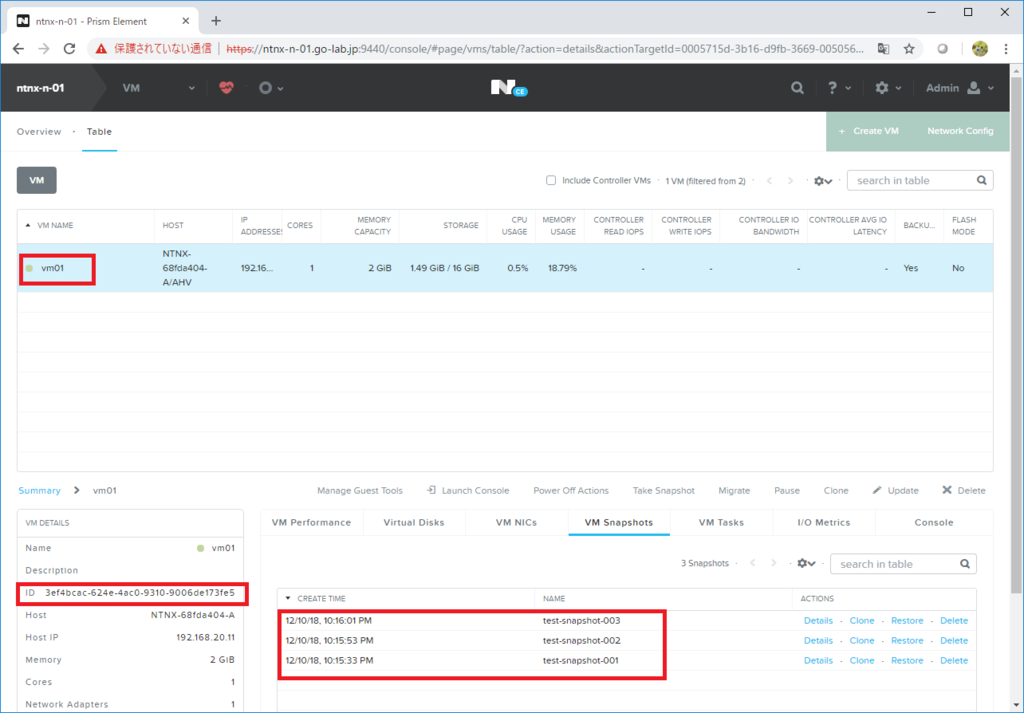Toggle Include Controller VMs checkbox

(x=551, y=180)
